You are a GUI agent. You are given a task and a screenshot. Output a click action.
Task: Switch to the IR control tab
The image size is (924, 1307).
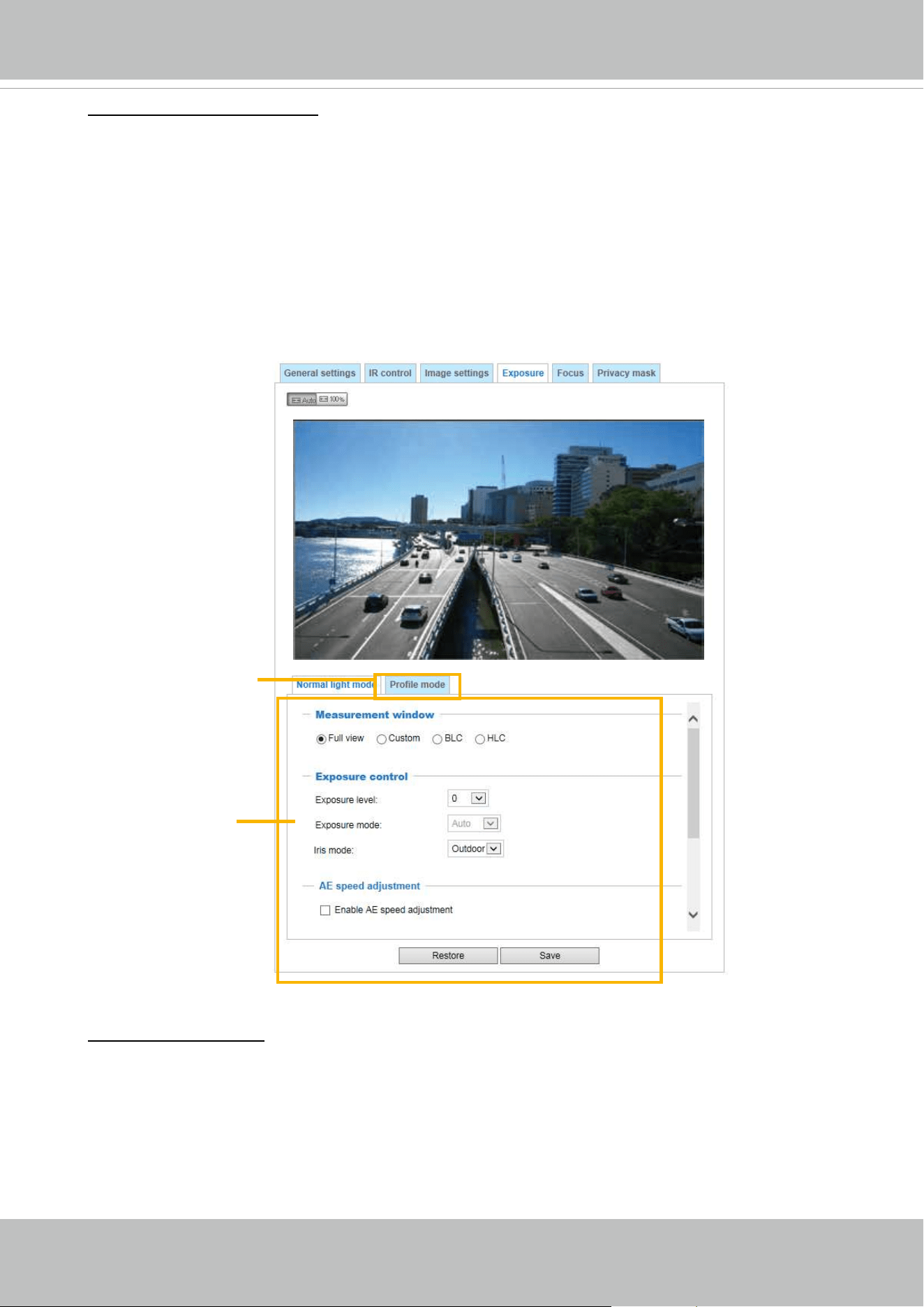[390, 373]
